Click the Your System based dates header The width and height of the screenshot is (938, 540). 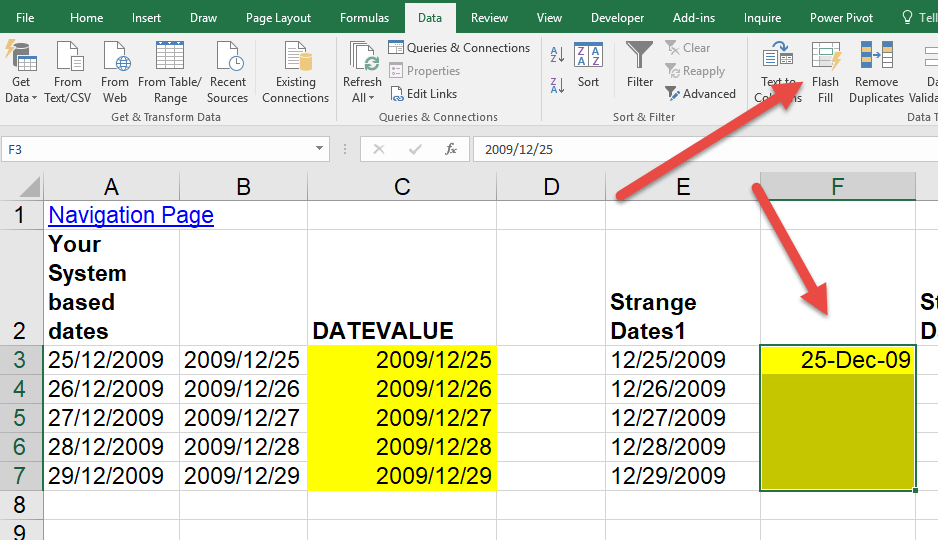(x=111, y=288)
